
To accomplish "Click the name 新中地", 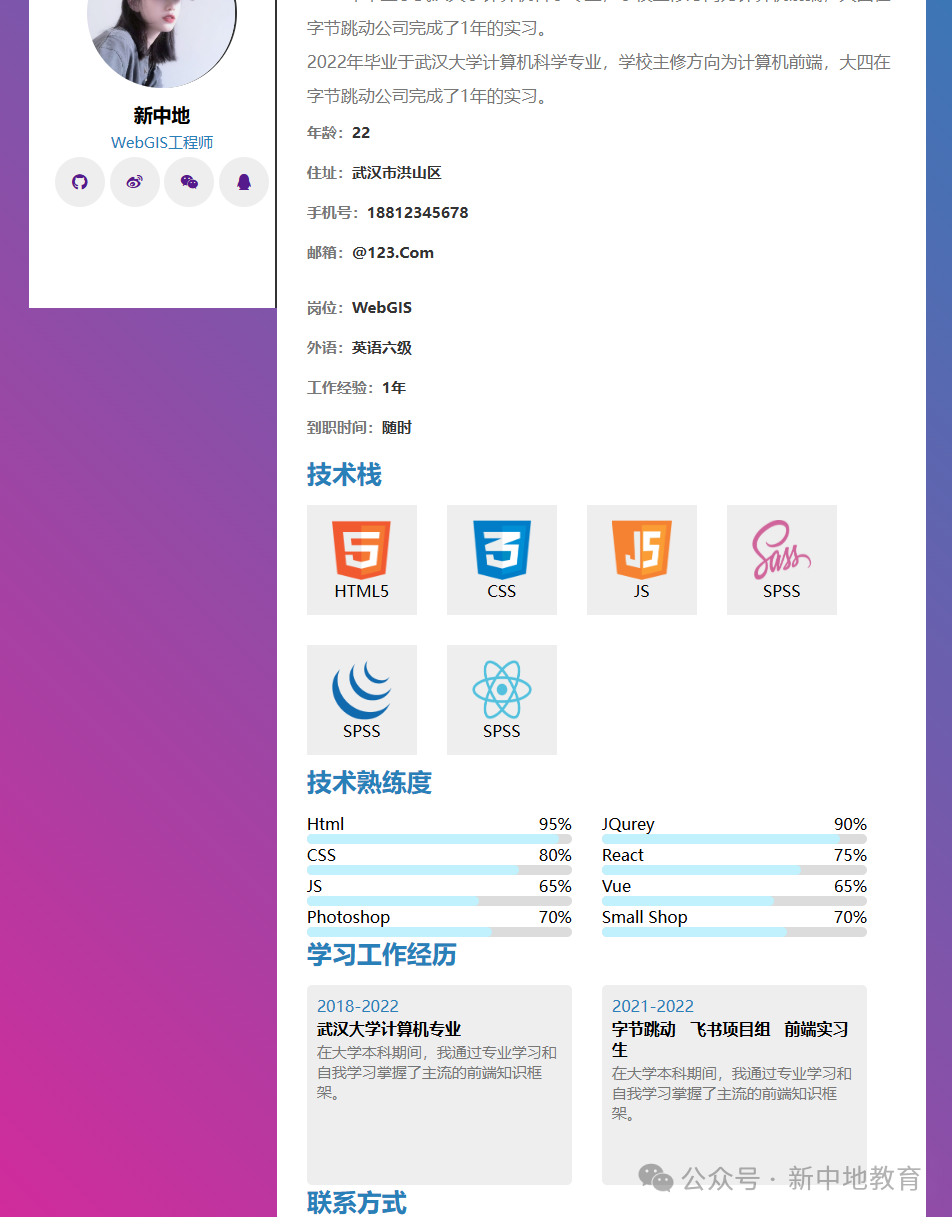I will point(161,115).
